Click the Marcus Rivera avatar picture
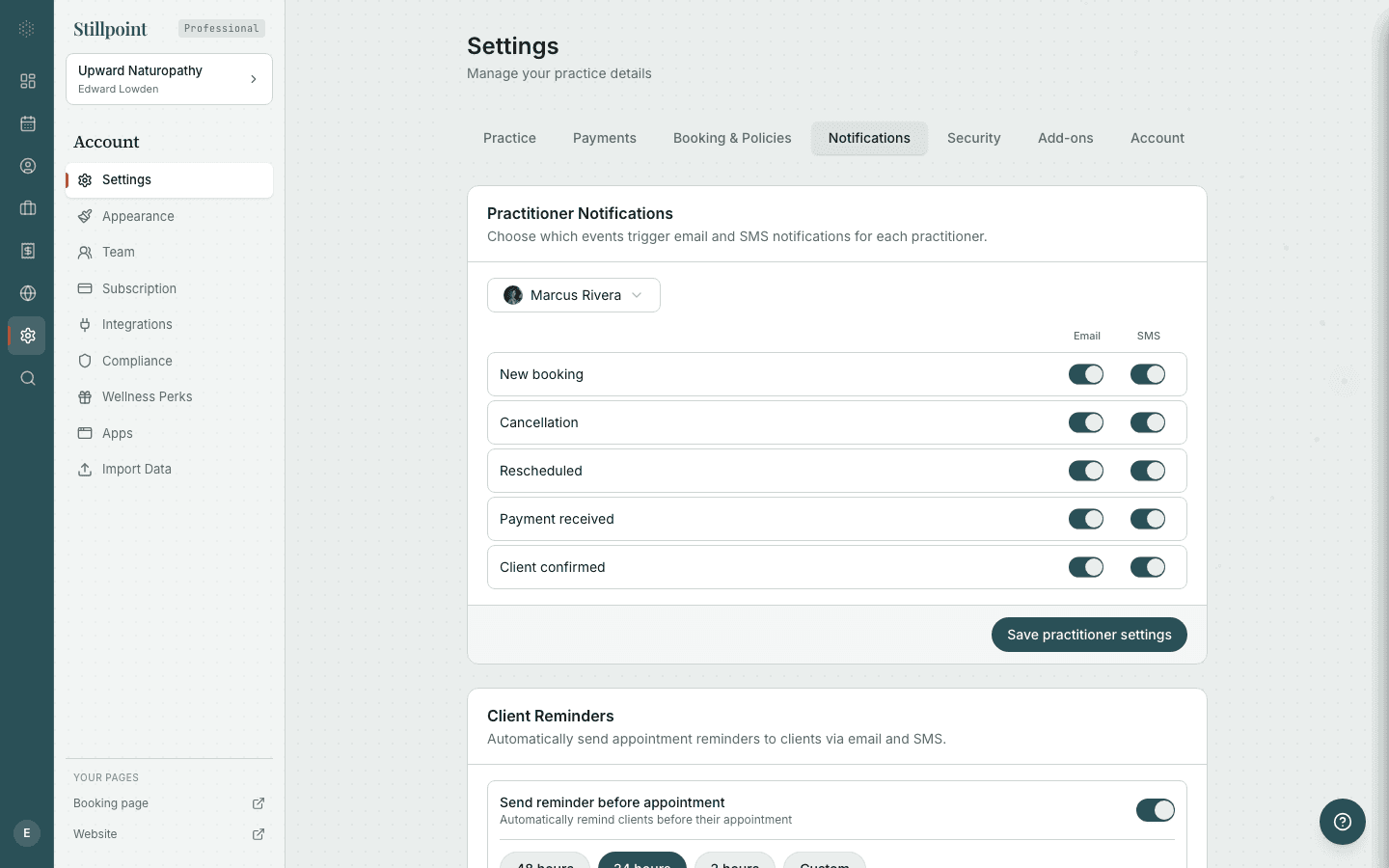Viewport: 1389px width, 868px height. click(513, 295)
